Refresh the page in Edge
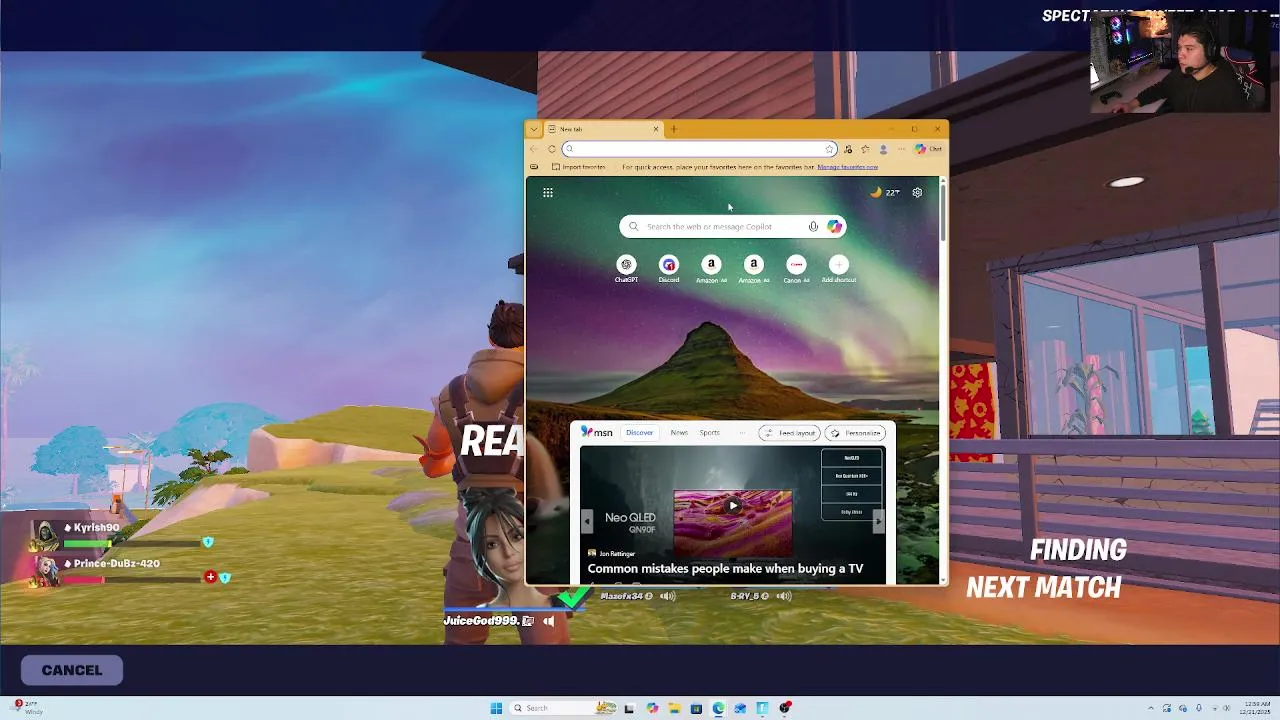This screenshot has height=720, width=1280. pos(551,149)
